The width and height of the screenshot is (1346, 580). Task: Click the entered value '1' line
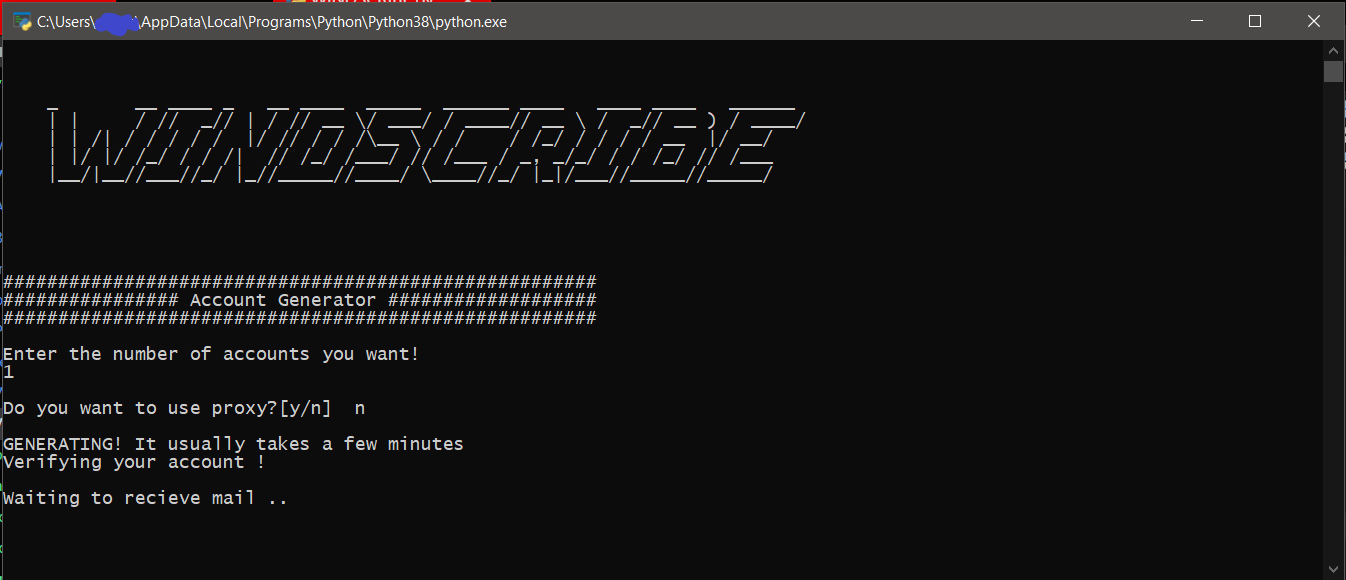tap(8, 372)
